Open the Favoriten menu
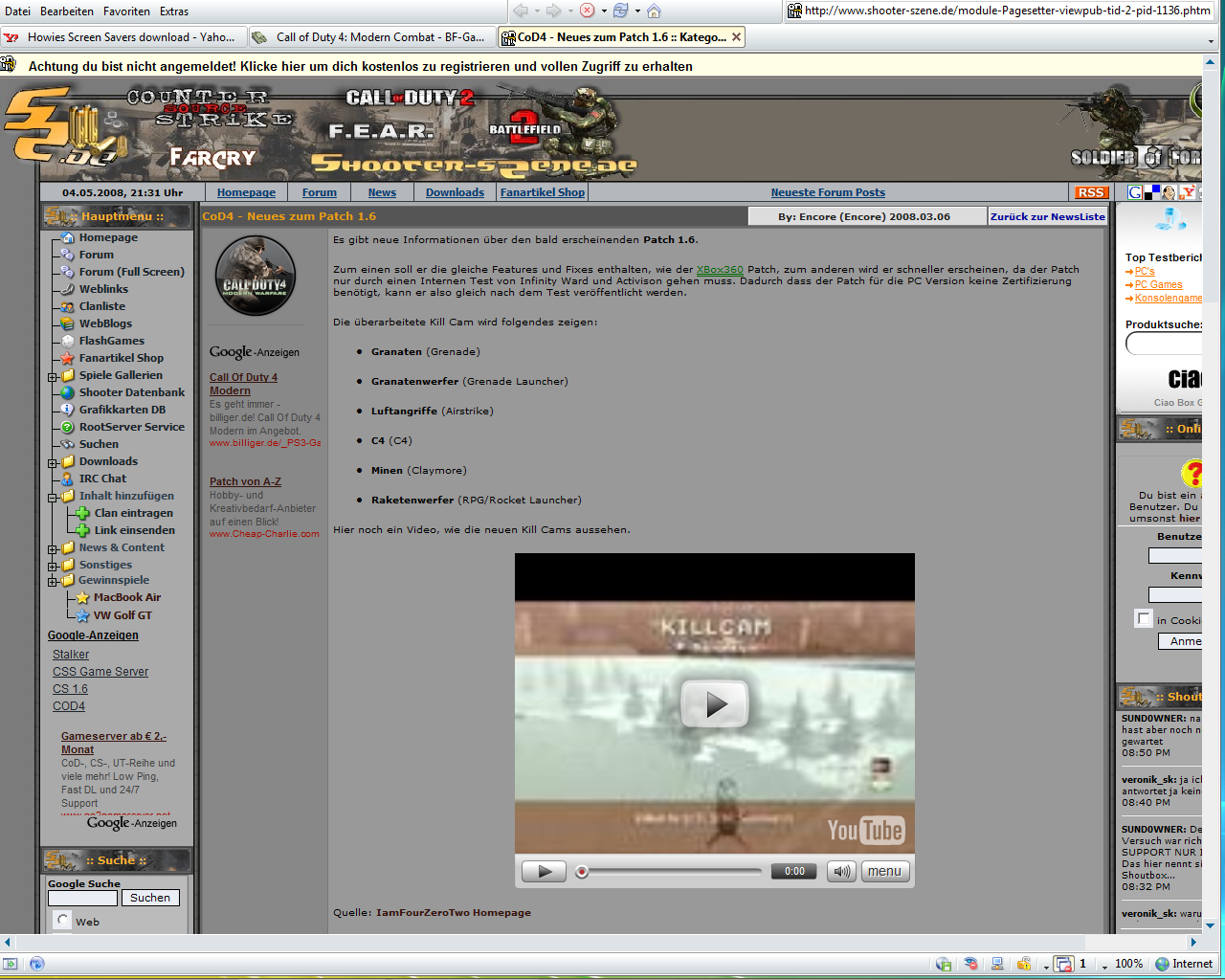 [x=127, y=11]
